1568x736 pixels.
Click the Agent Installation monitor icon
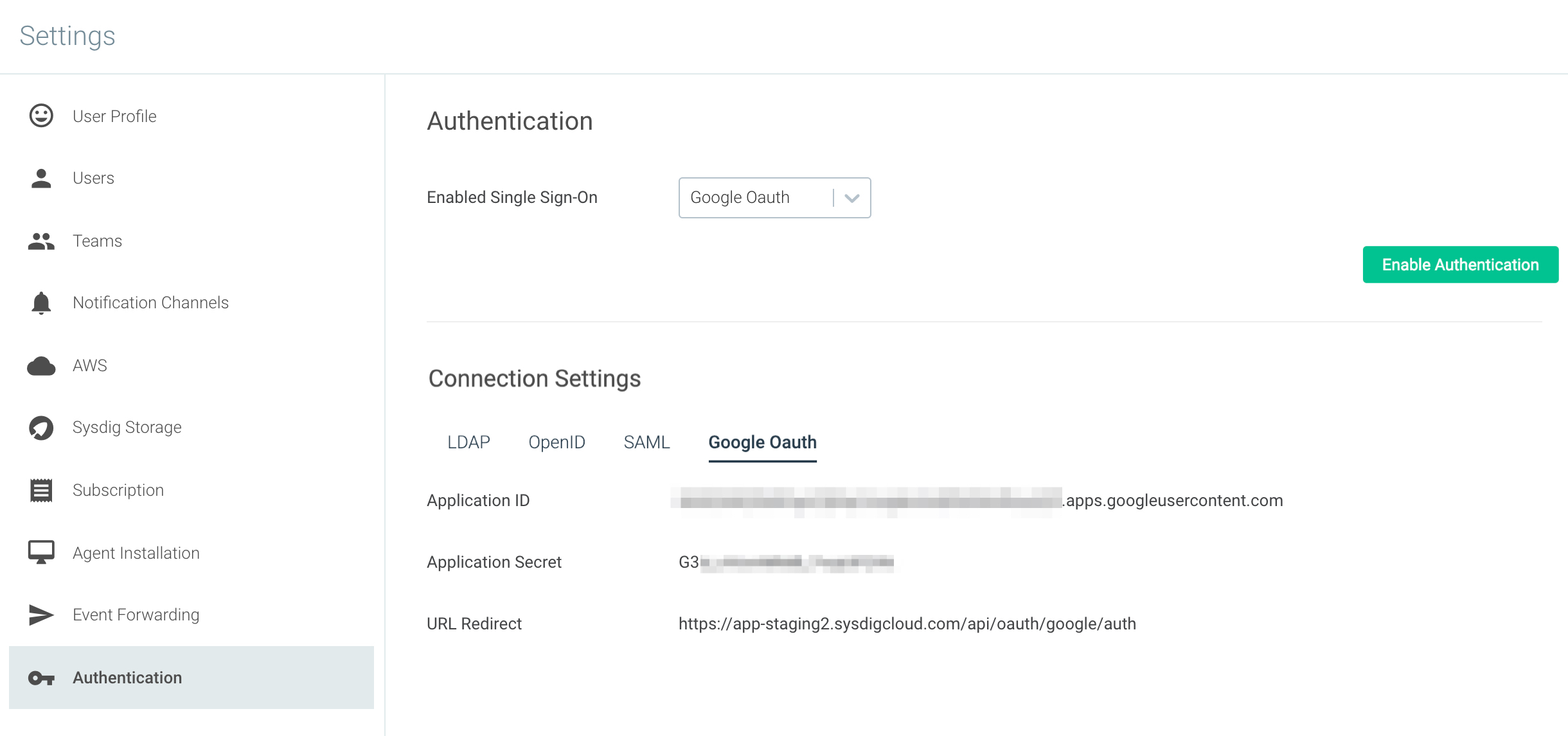coord(41,552)
